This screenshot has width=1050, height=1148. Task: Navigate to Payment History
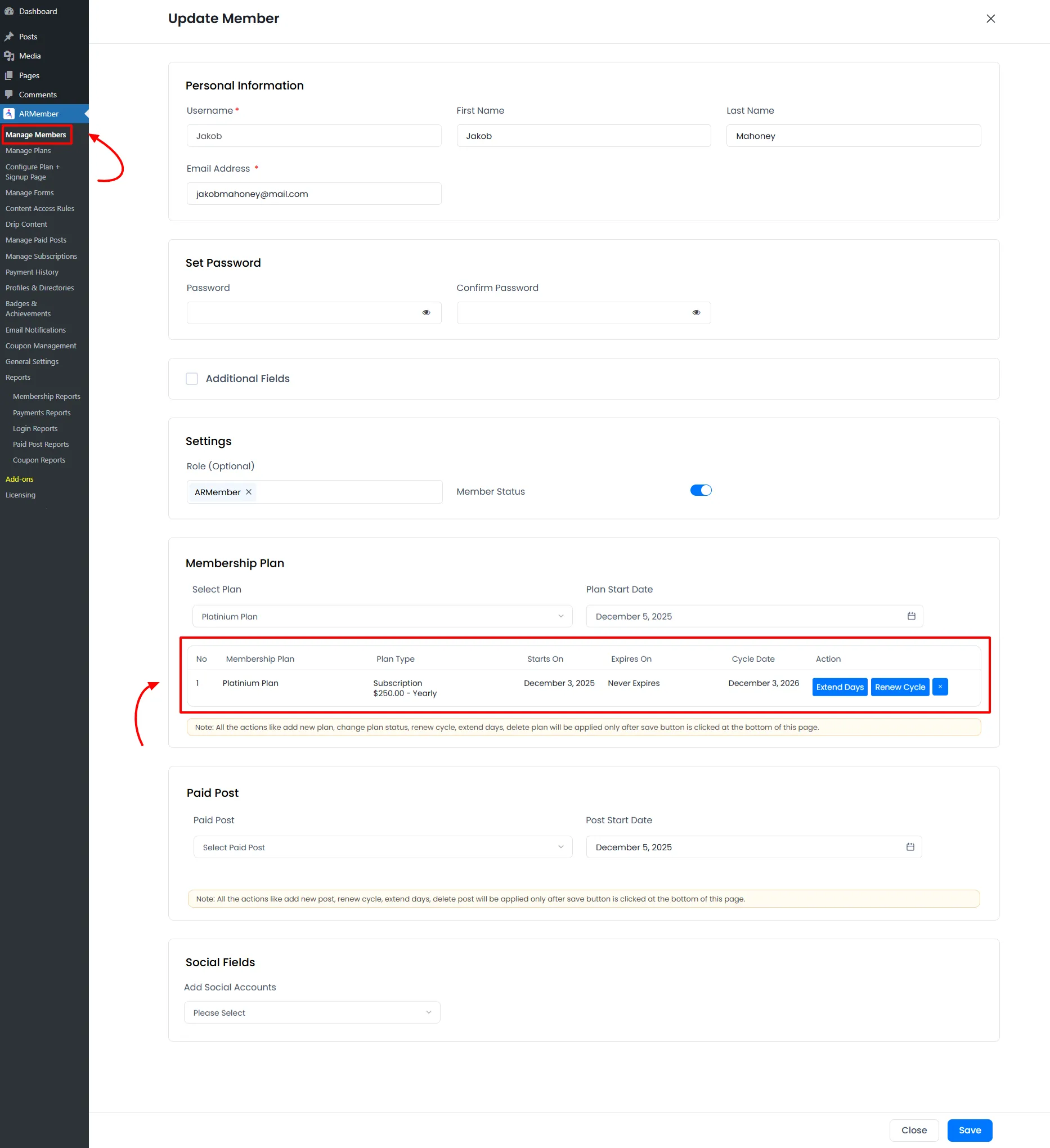point(32,272)
